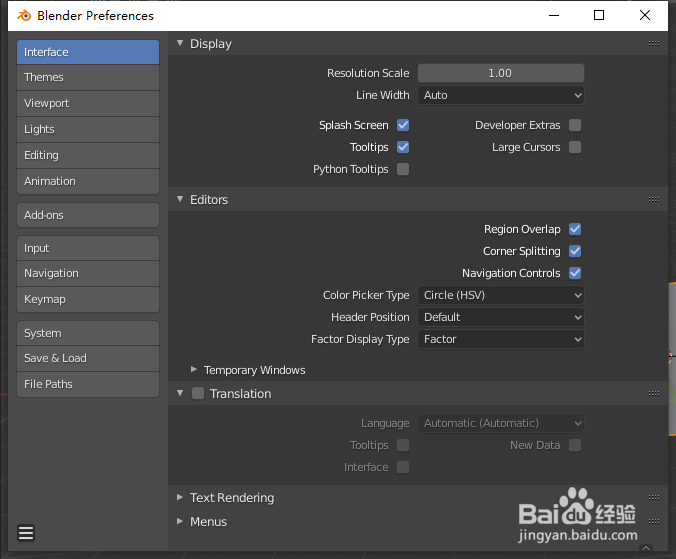The height and width of the screenshot is (559, 676).
Task: Open the Line Width dropdown
Action: [x=501, y=95]
